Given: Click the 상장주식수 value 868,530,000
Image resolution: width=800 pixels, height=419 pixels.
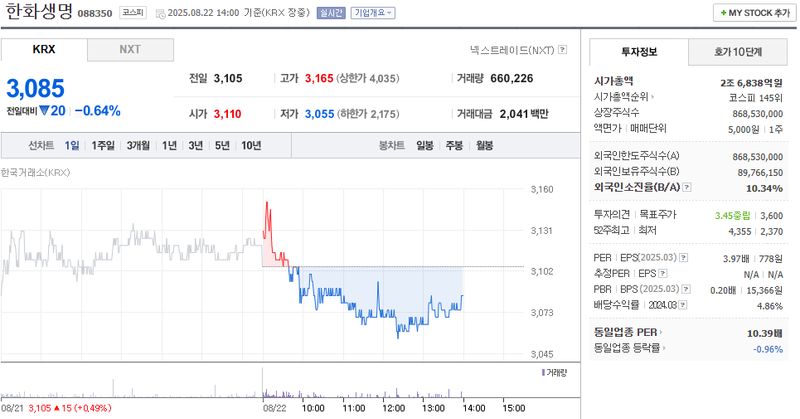Looking at the screenshot, I should tap(757, 114).
